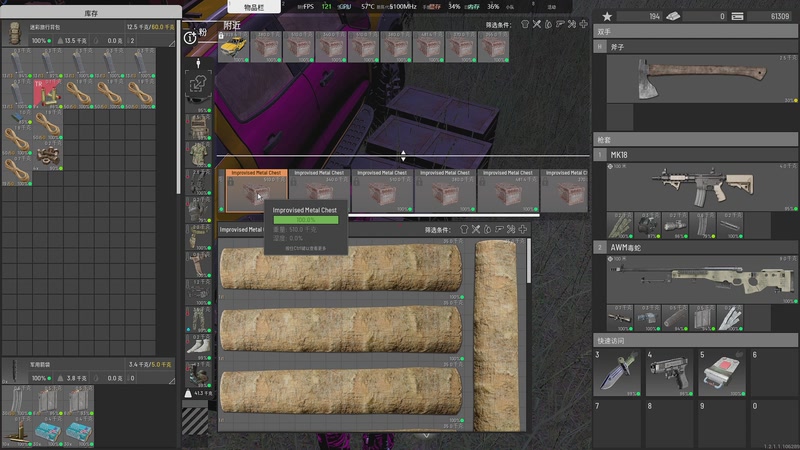Image resolution: width=800 pixels, height=450 pixels.
Task: Select the small blue item in backpack
Action: [x=17, y=117]
